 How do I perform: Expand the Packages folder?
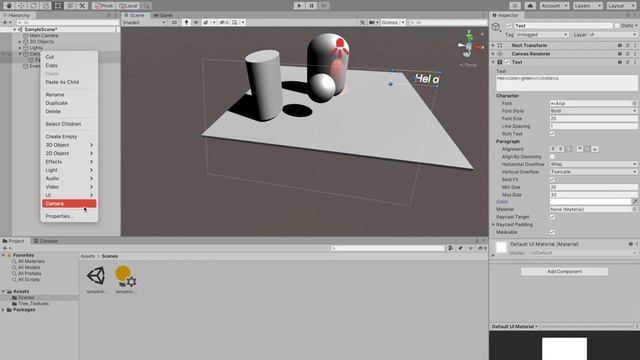(4, 310)
